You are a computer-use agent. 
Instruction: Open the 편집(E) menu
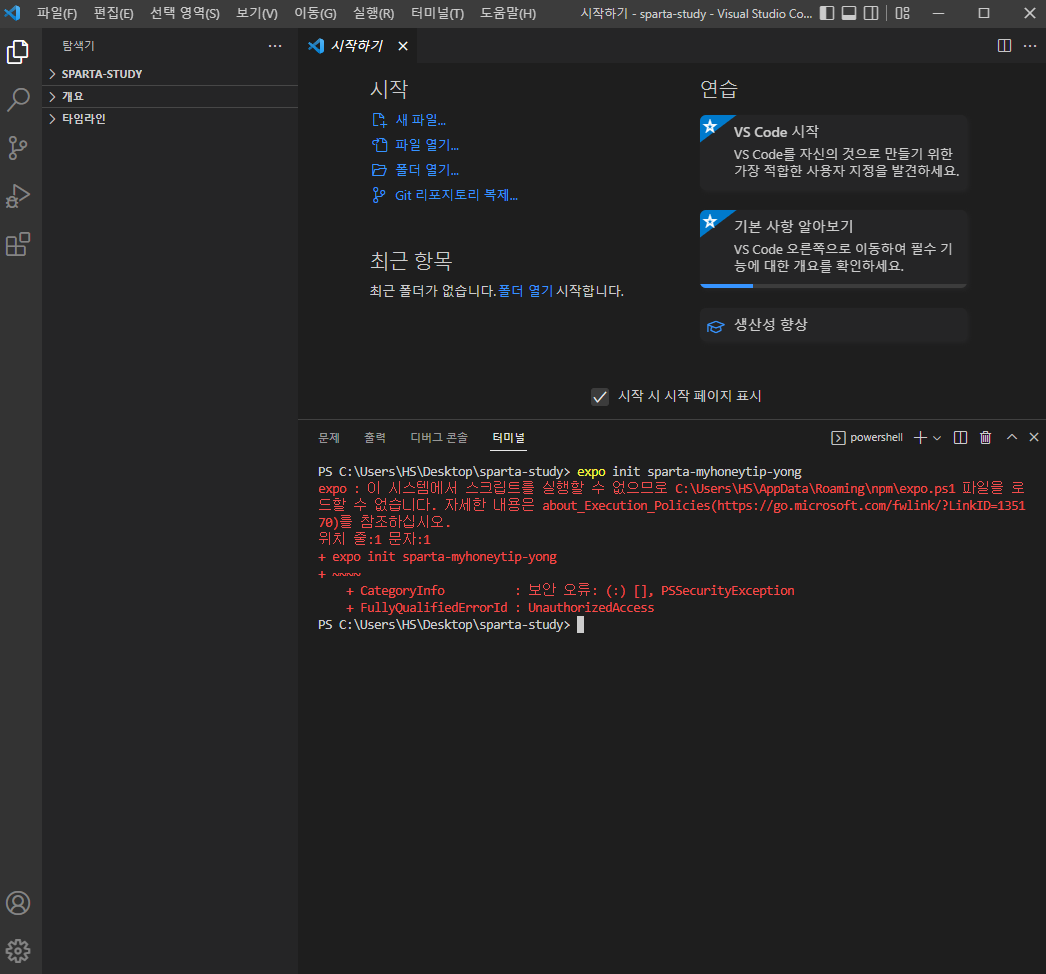(113, 13)
